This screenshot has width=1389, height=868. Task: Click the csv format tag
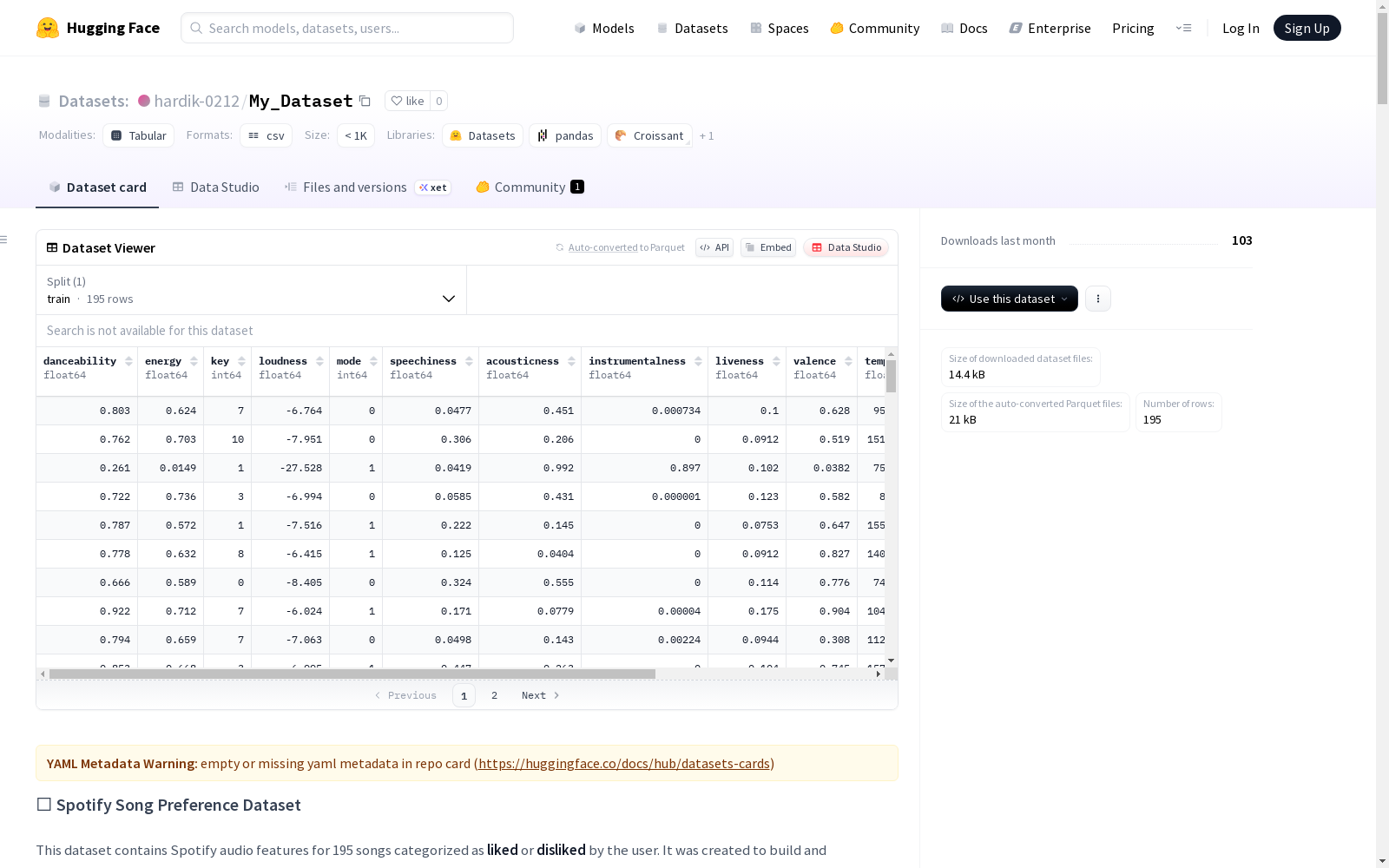click(x=267, y=135)
